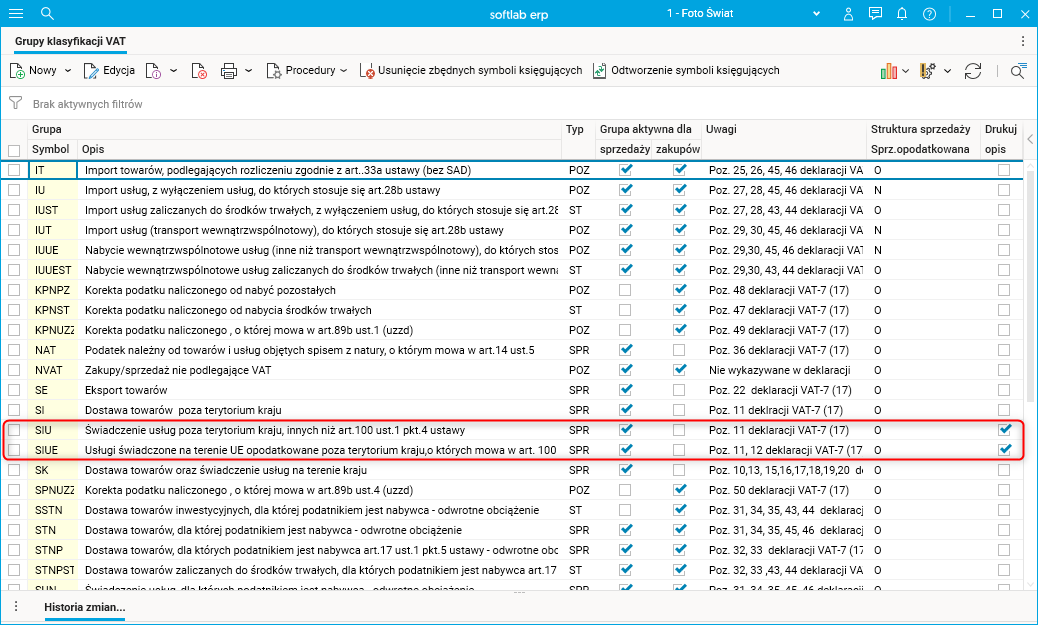1038x625 pixels.
Task: Click the document info preview icon
Action: pos(153,71)
